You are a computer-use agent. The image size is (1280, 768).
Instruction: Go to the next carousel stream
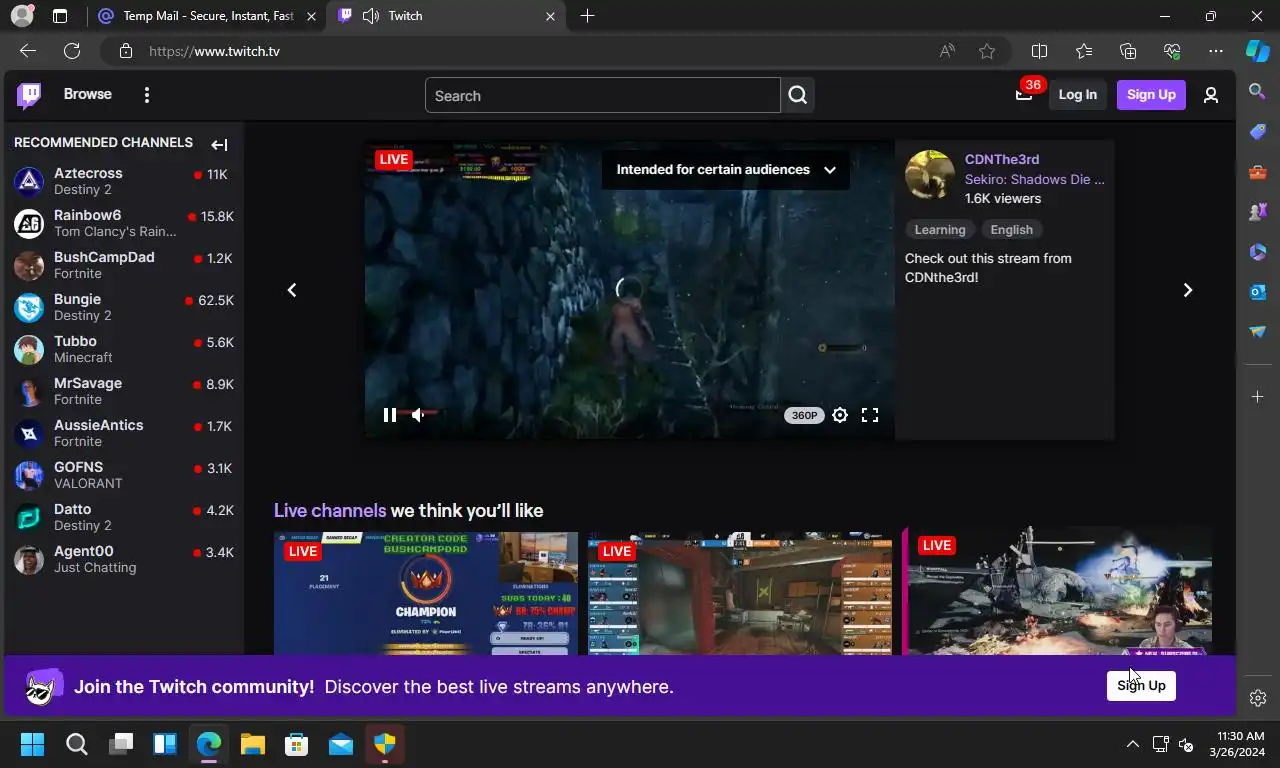click(x=1188, y=290)
